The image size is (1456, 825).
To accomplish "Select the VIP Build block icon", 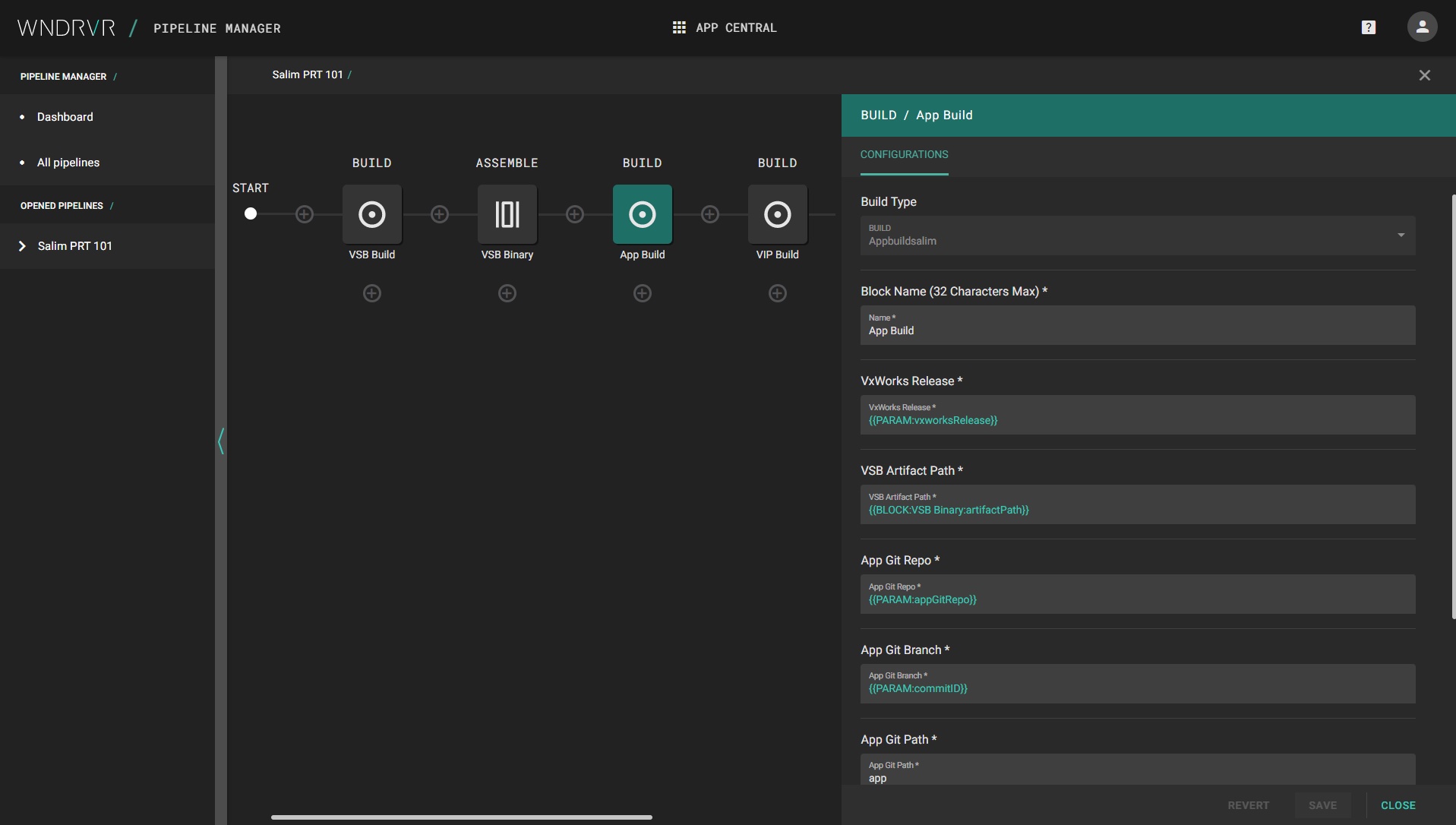I will [x=778, y=214].
